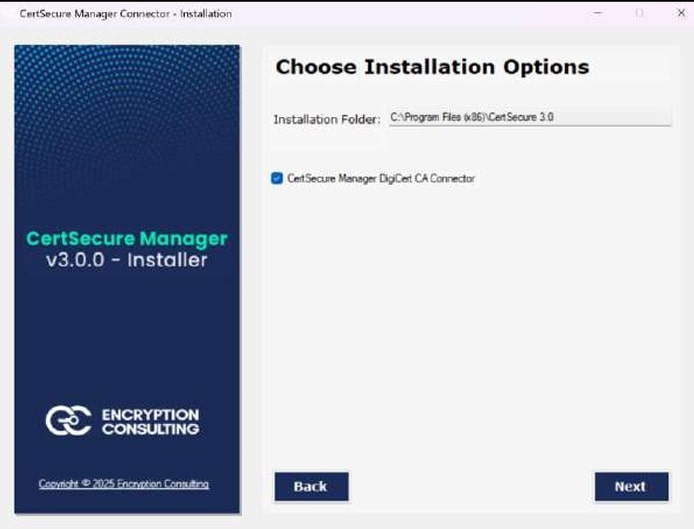Open the Copyright 2025 Encryption Consulting link
Image resolution: width=694 pixels, height=529 pixels.
pyautogui.click(x=123, y=484)
